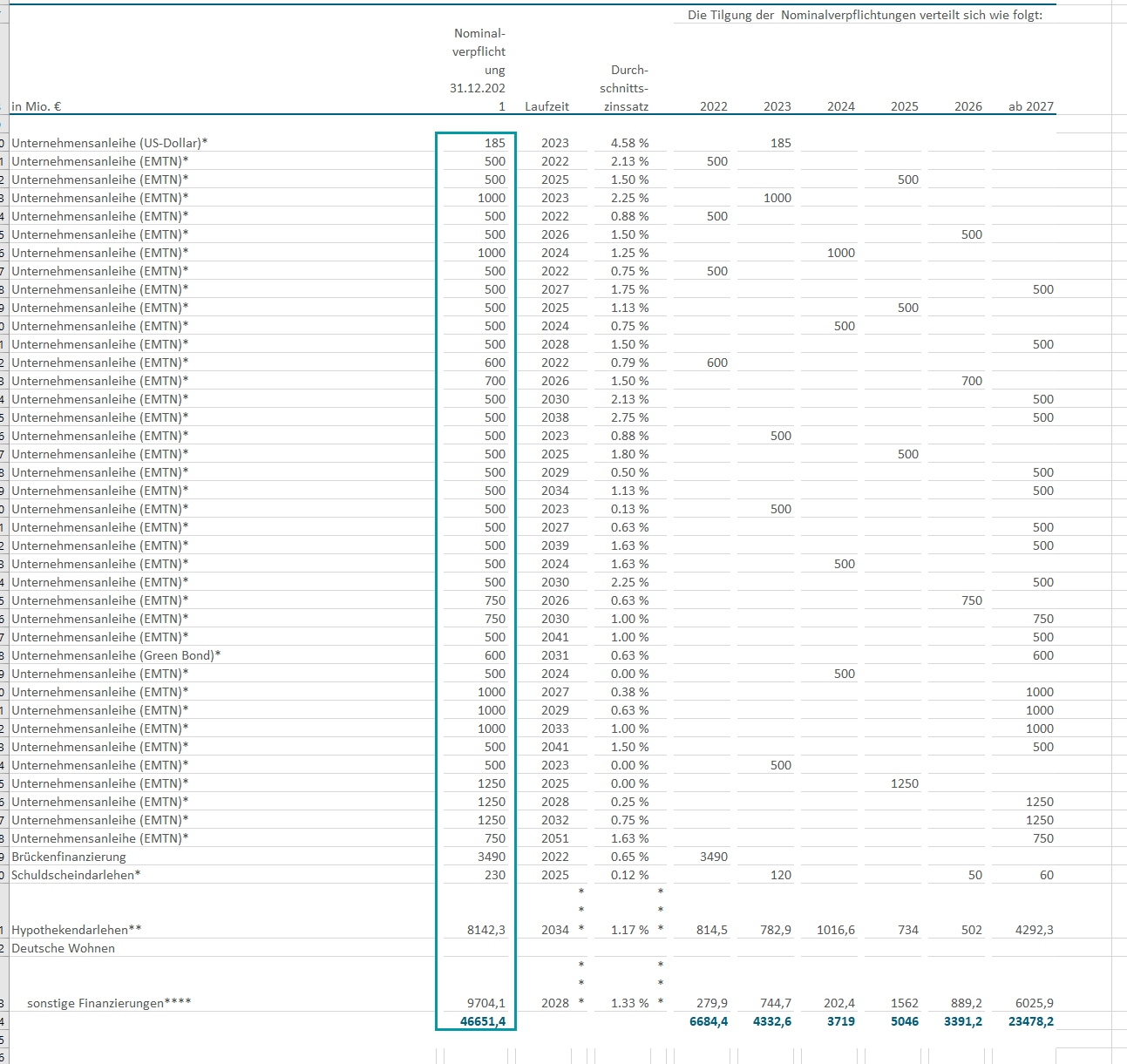1127x1064 pixels.
Task: Click the 889,2 cell
Action: click(x=967, y=1003)
